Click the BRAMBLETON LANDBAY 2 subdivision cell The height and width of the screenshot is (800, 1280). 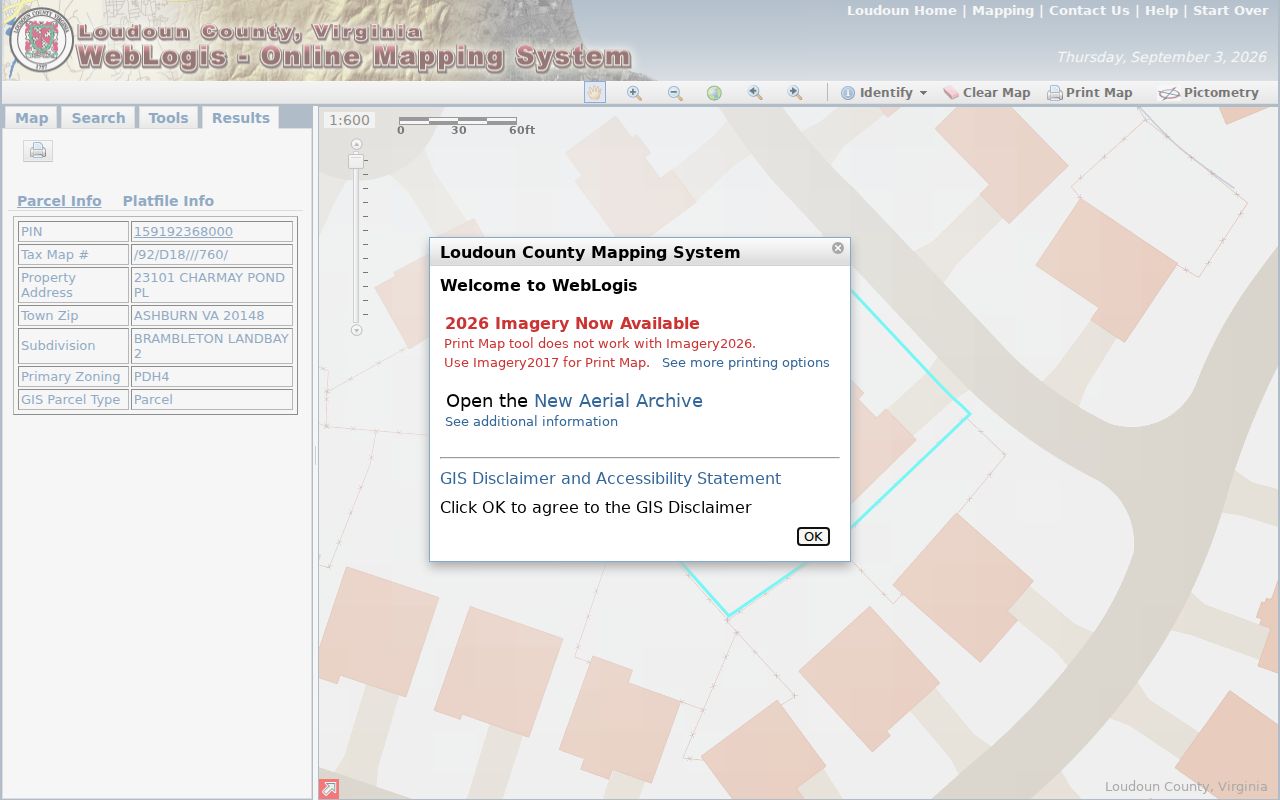click(x=212, y=346)
